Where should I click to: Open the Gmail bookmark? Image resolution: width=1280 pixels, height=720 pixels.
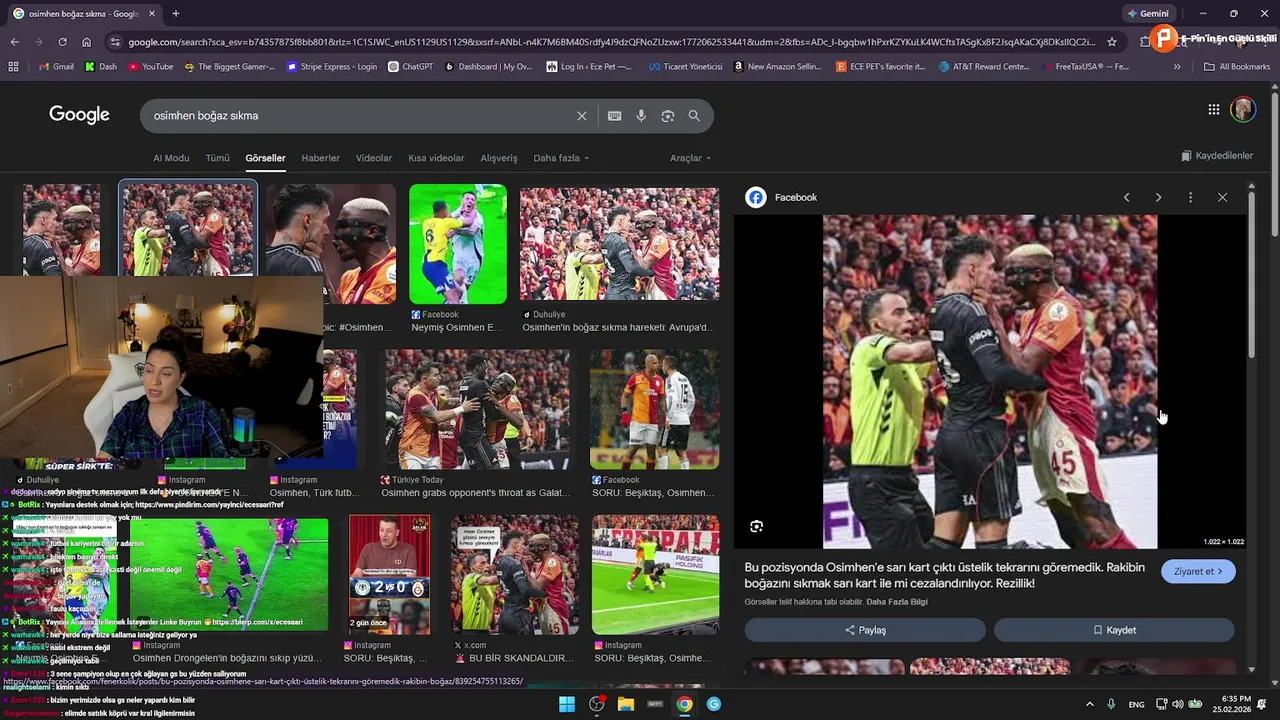click(x=56, y=67)
